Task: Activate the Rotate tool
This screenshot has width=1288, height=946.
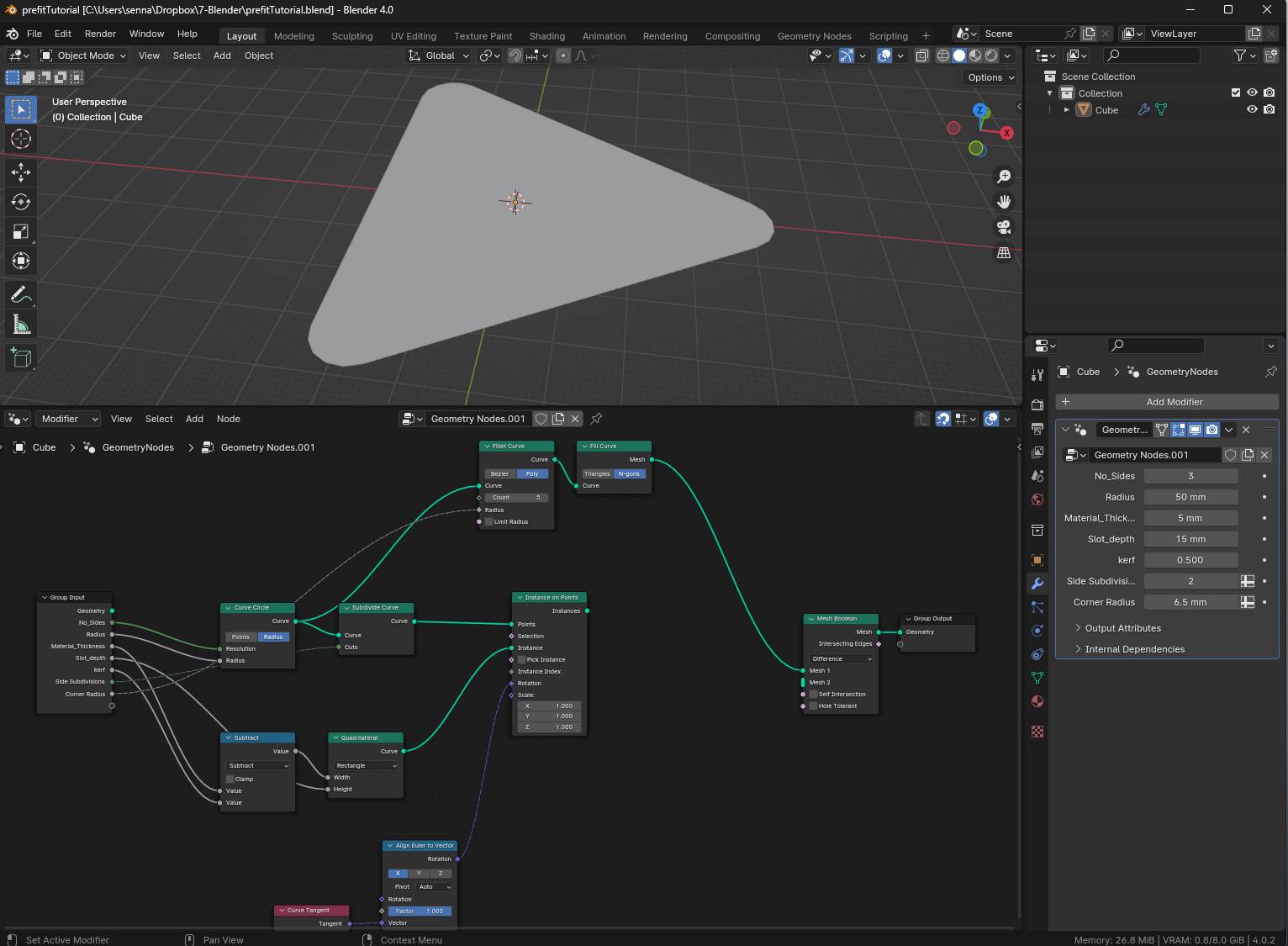Action: click(21, 202)
